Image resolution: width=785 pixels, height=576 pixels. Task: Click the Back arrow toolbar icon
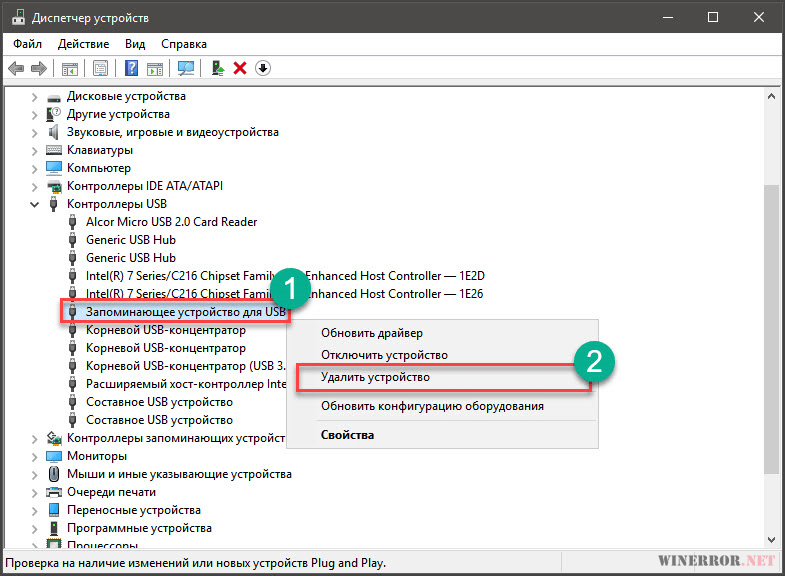click(16, 68)
